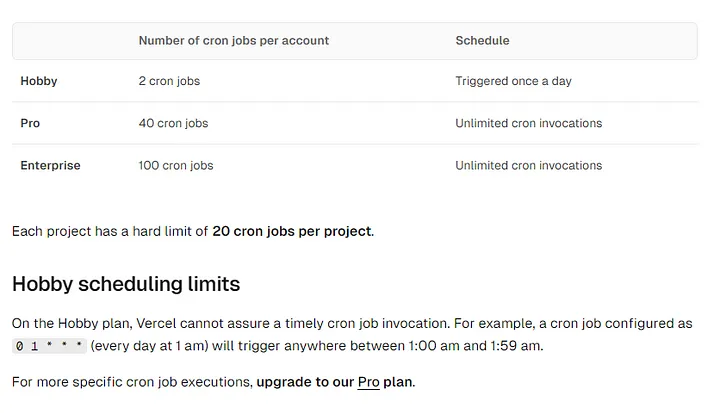Click the Pro plan underlined link
Screen dimensions: 720x413
[368, 382]
